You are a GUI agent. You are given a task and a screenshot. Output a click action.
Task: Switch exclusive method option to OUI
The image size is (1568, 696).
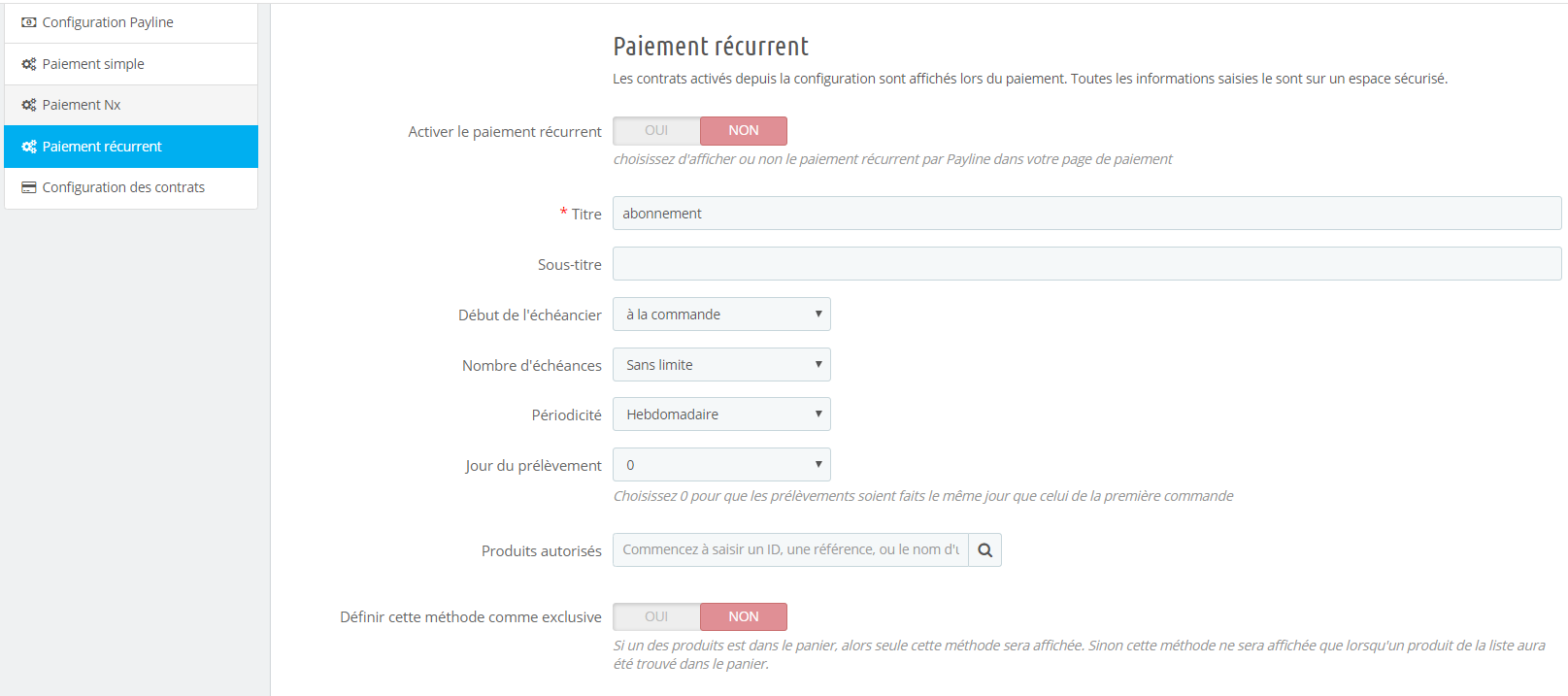(x=656, y=617)
